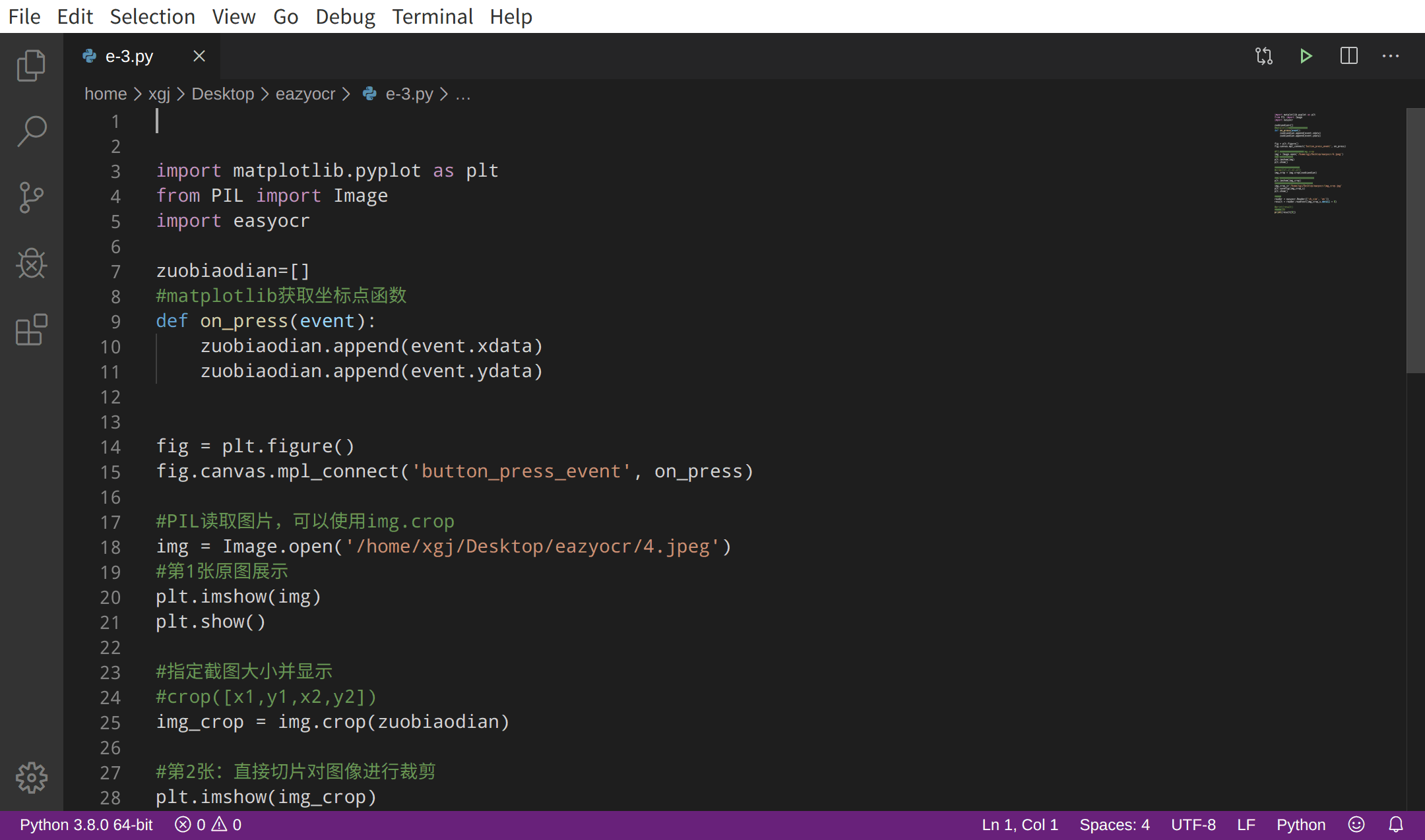This screenshot has width=1425, height=840.
Task: Open the Extensions view icon
Action: pos(31,330)
